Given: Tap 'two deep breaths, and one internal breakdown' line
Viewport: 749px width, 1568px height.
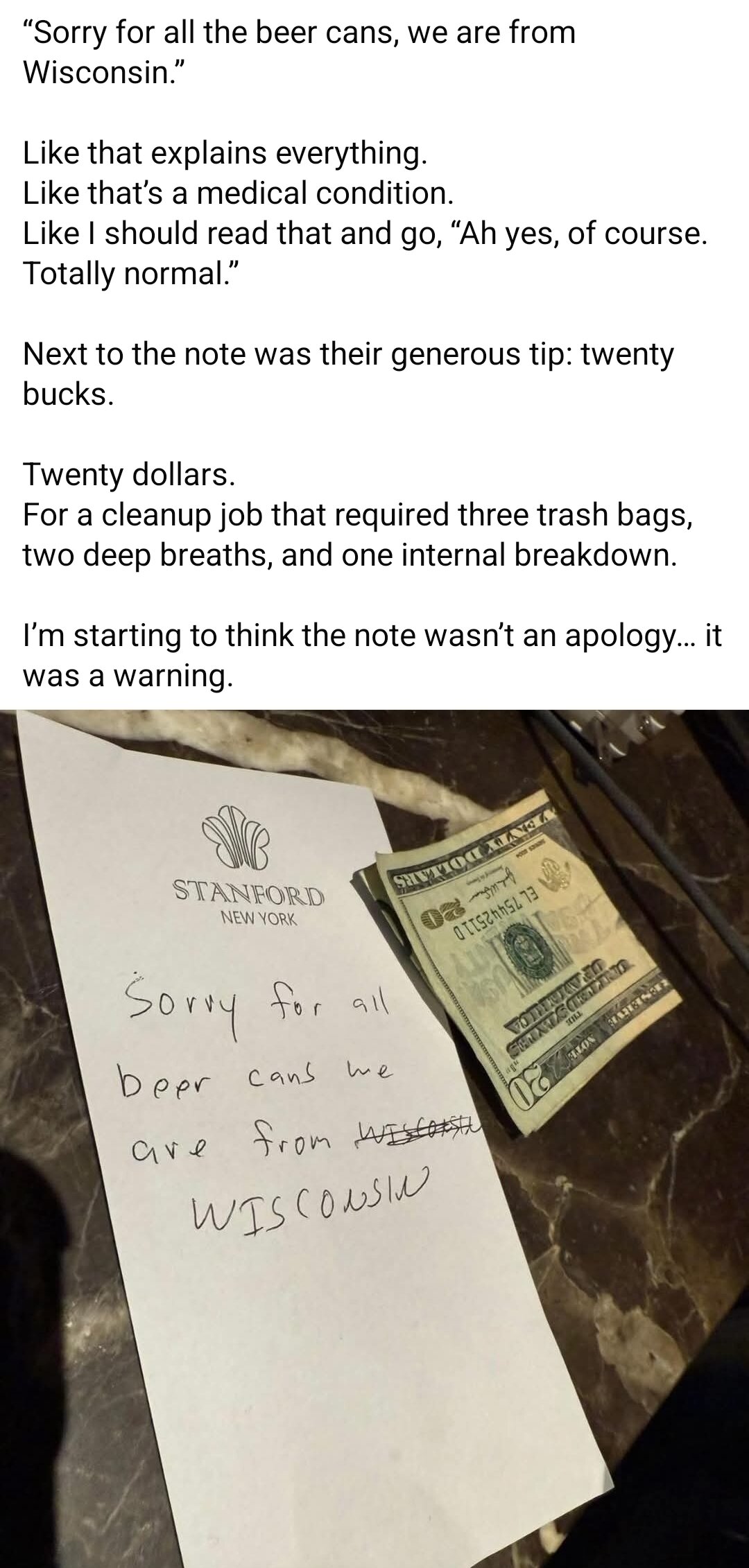Looking at the screenshot, I should 349,555.
